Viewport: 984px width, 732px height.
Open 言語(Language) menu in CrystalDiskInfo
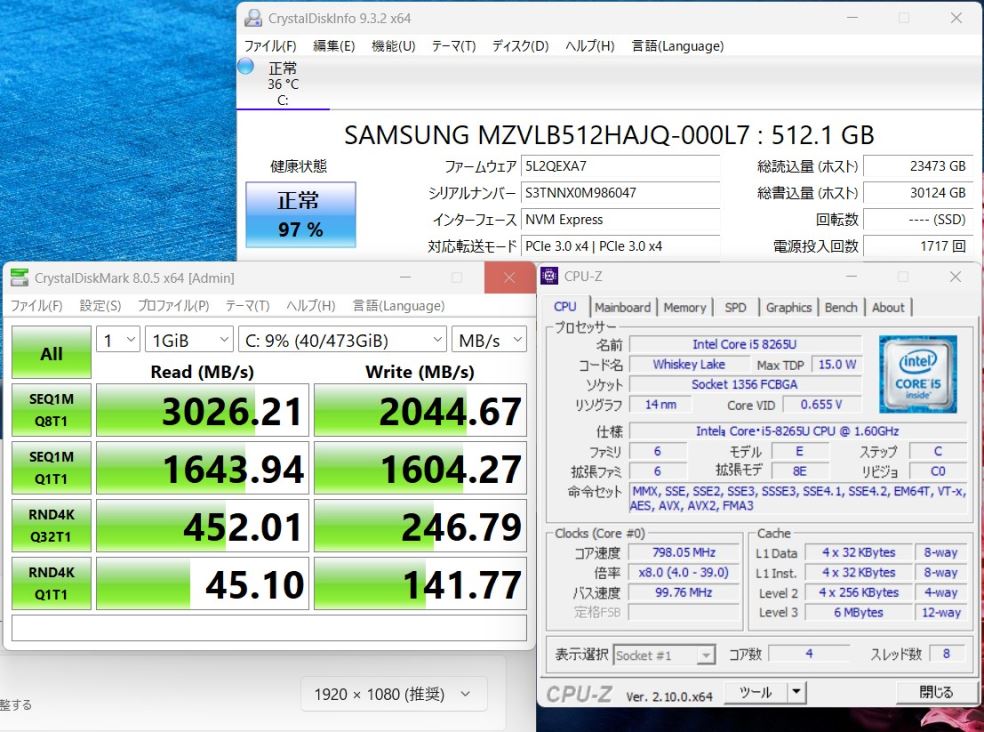(678, 46)
